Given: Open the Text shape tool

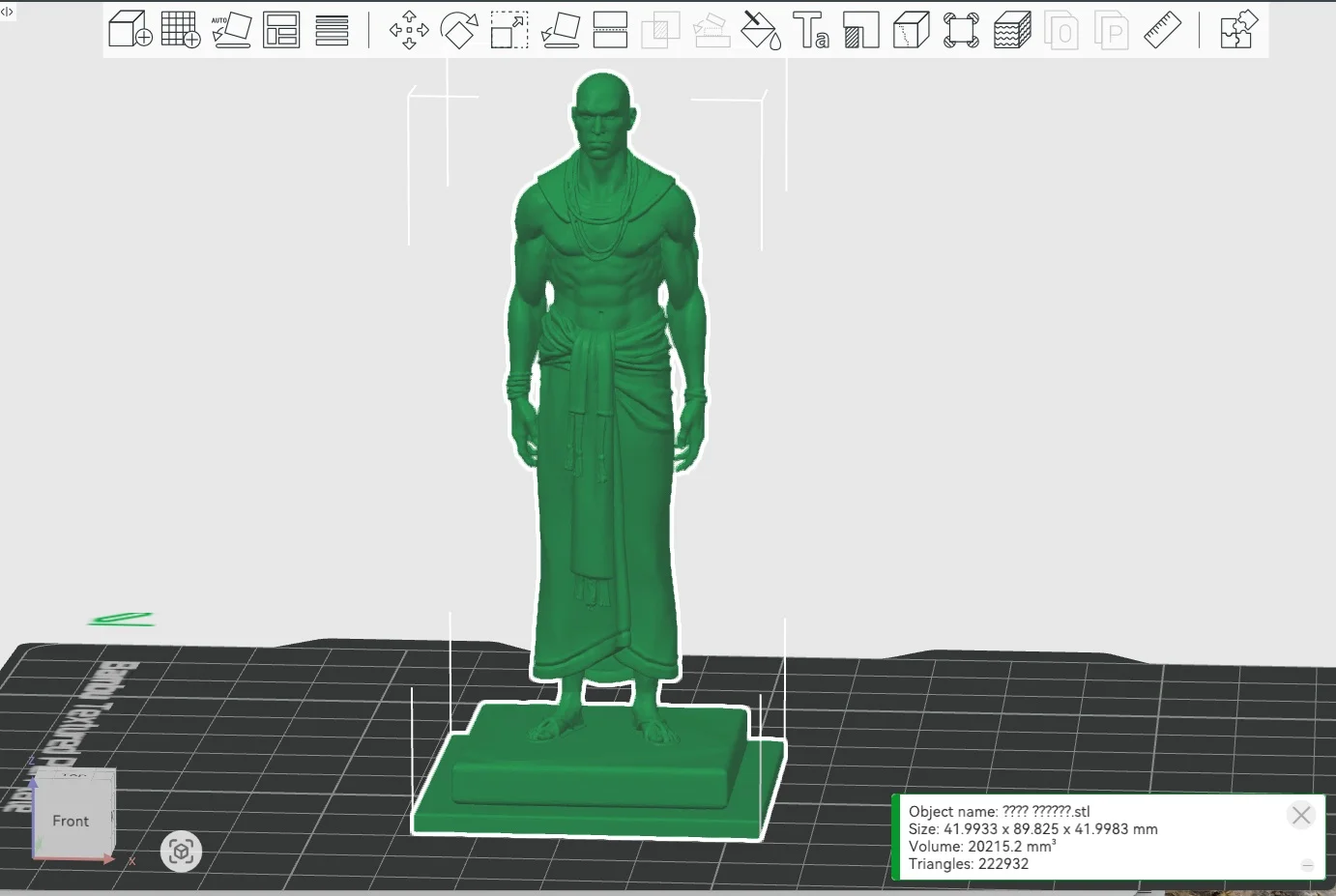Looking at the screenshot, I should [810, 30].
